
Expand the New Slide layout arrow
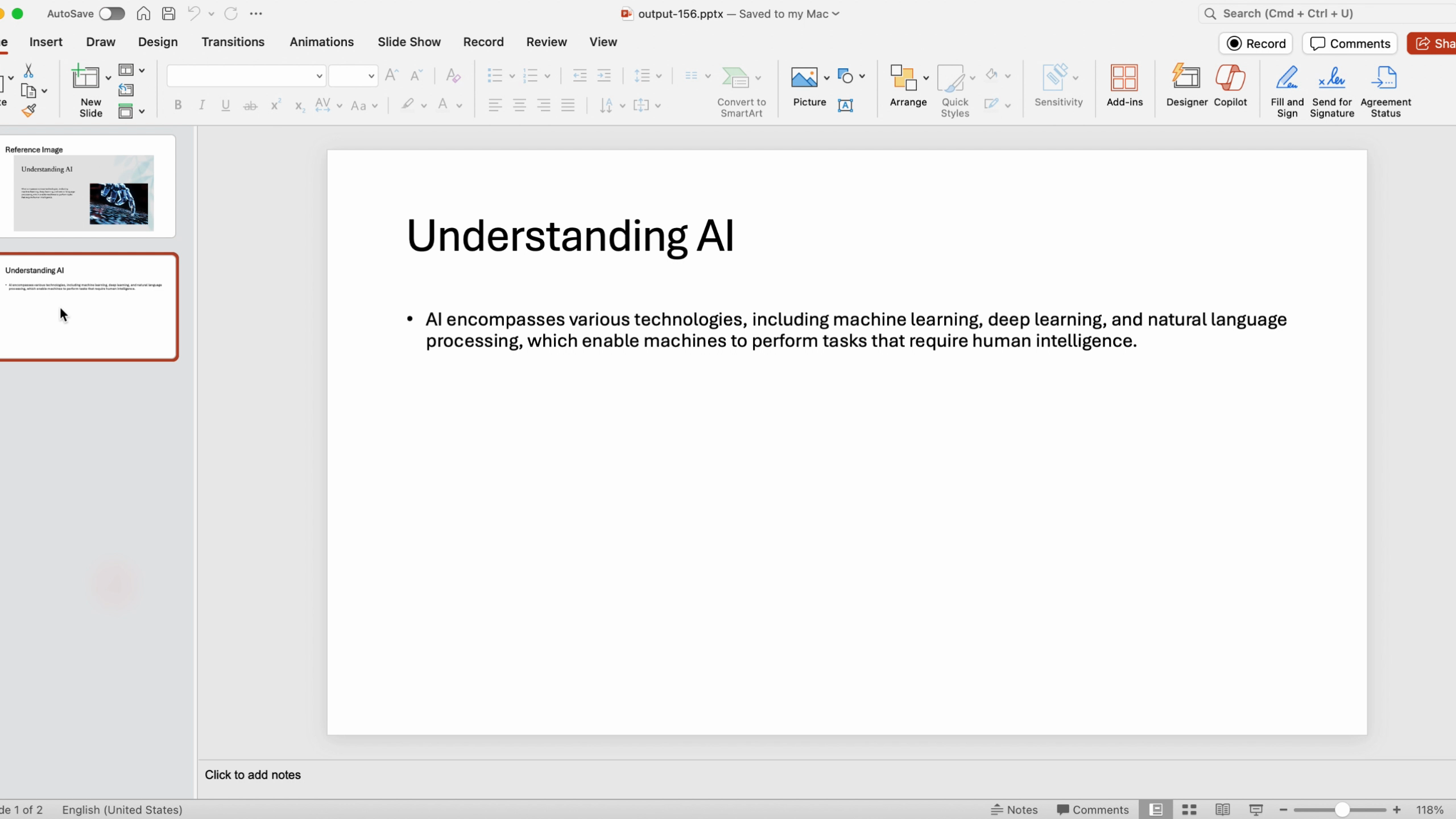tap(108, 78)
